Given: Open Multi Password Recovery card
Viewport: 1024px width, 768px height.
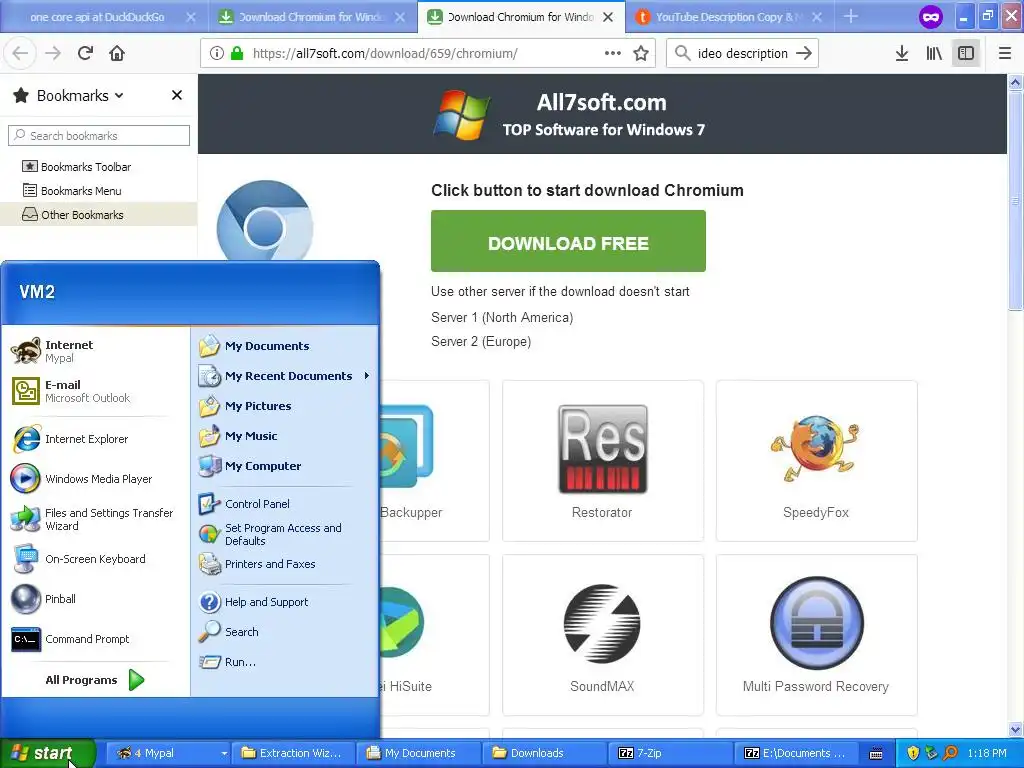Looking at the screenshot, I should click(x=816, y=635).
